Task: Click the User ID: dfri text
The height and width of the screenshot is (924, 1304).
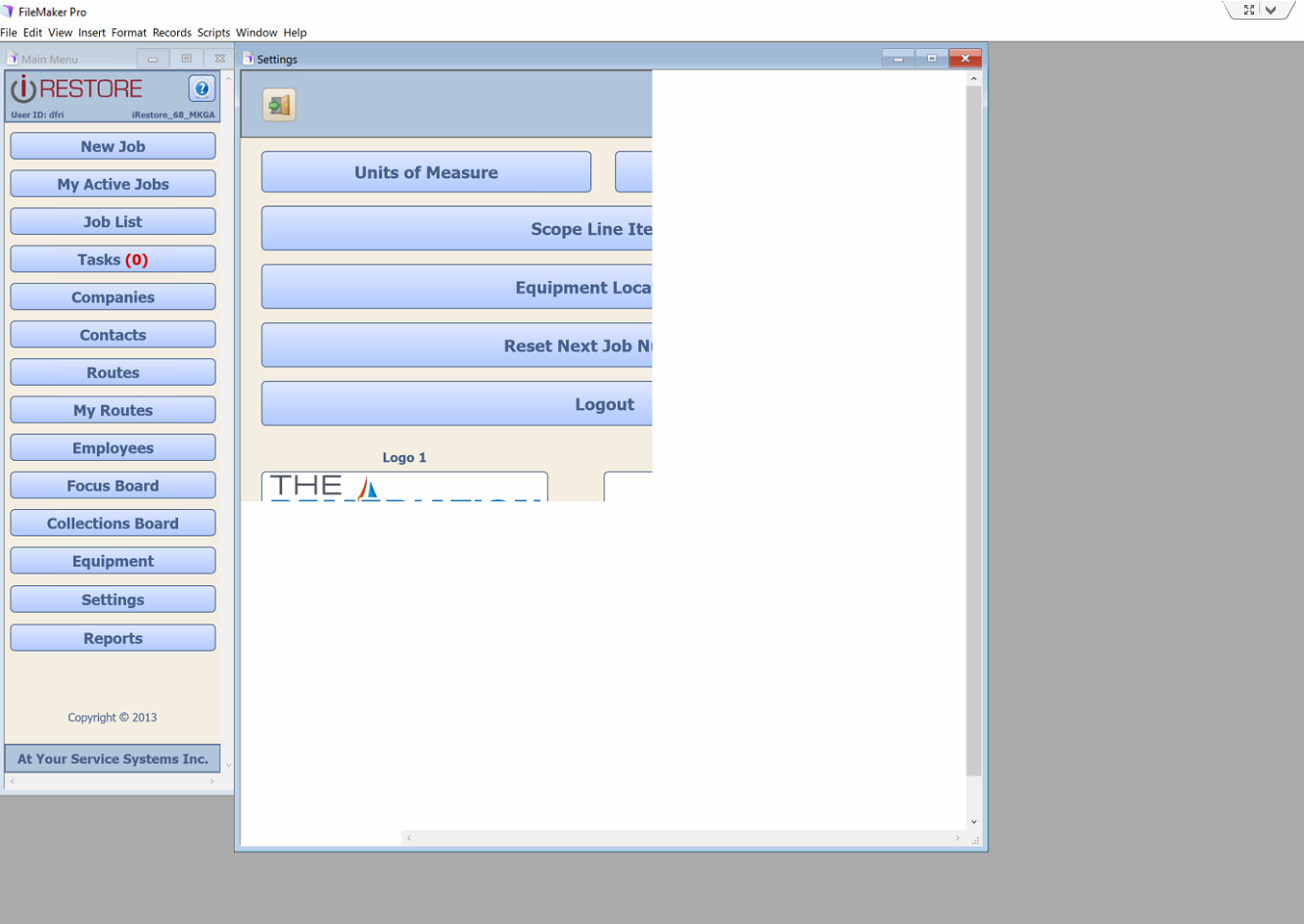Action: (37, 115)
